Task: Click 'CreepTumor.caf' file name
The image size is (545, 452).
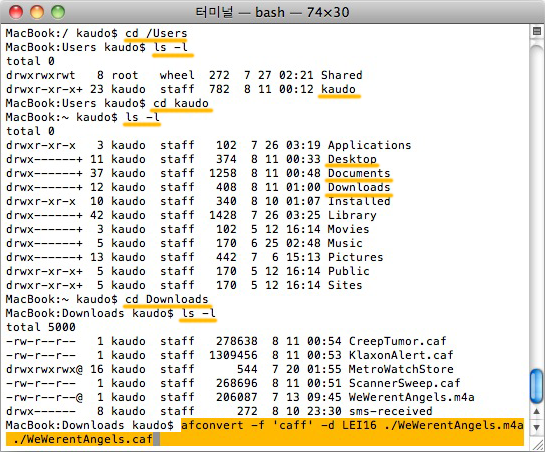Action: [x=398, y=341]
